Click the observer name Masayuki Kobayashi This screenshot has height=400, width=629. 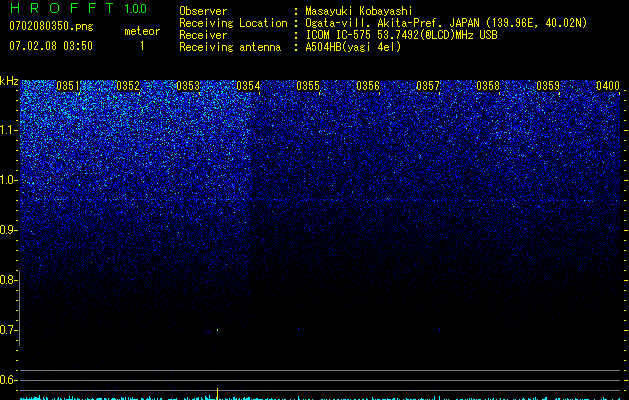[x=359, y=11]
